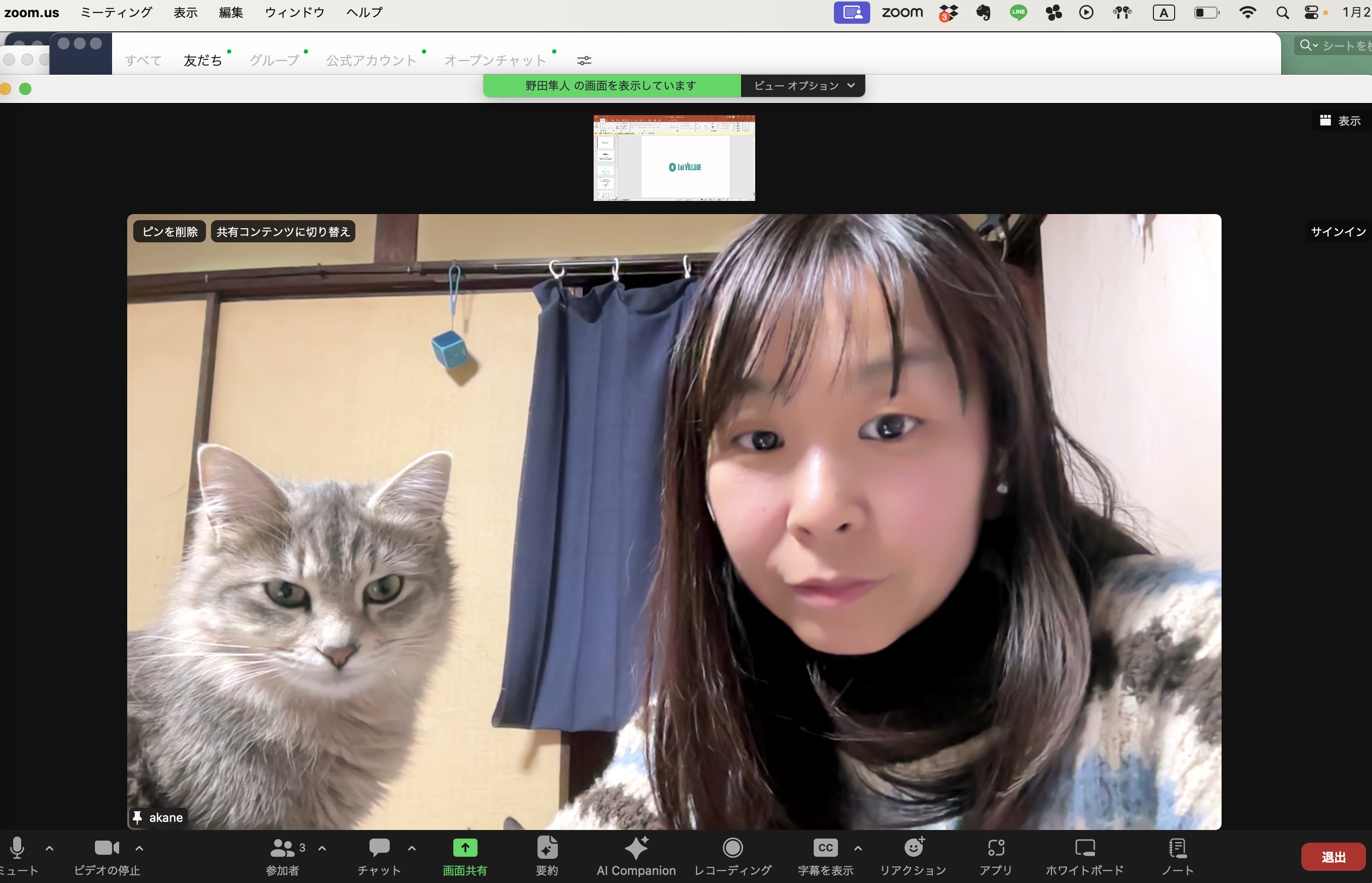Open the Chat bubble icon

click(379, 848)
